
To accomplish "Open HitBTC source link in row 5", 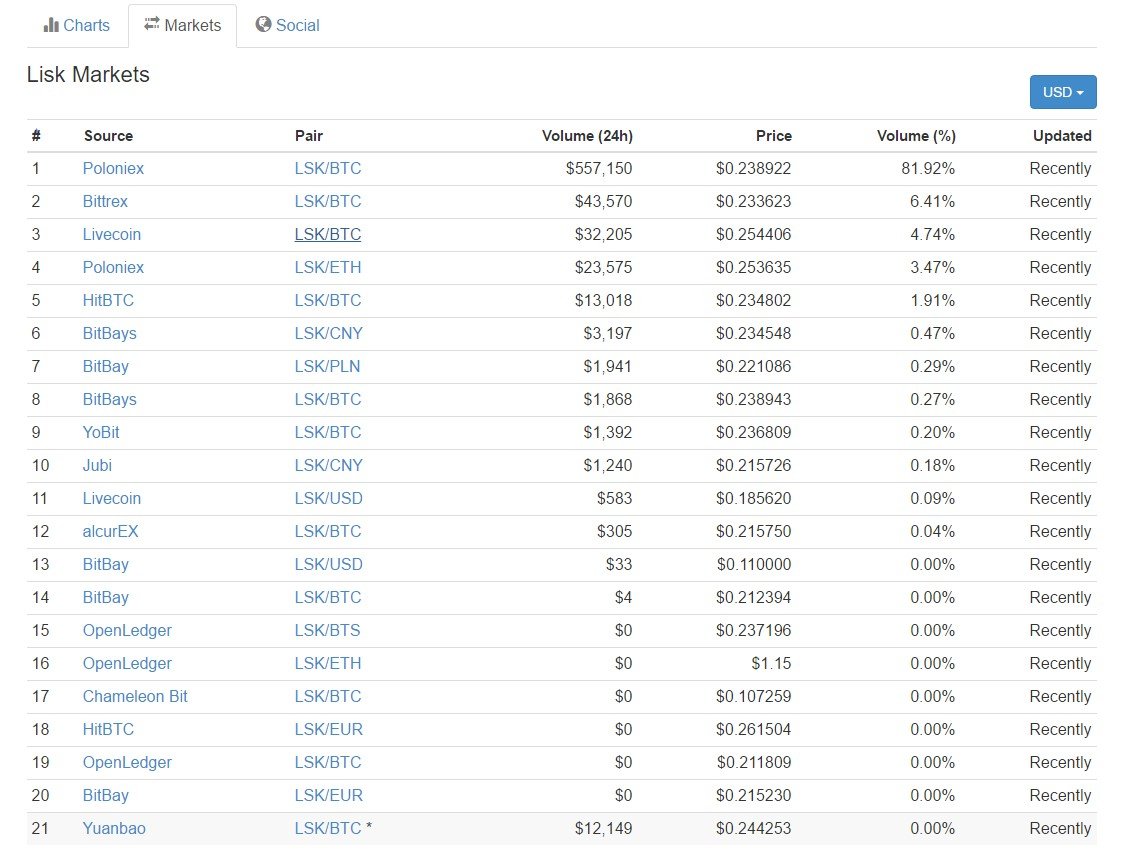I will pyautogui.click(x=108, y=300).
